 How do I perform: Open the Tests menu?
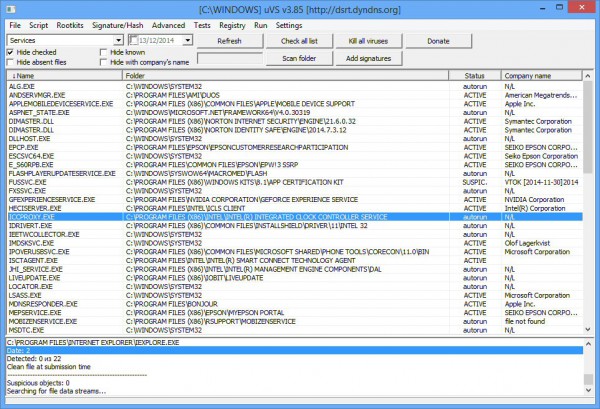[202, 25]
